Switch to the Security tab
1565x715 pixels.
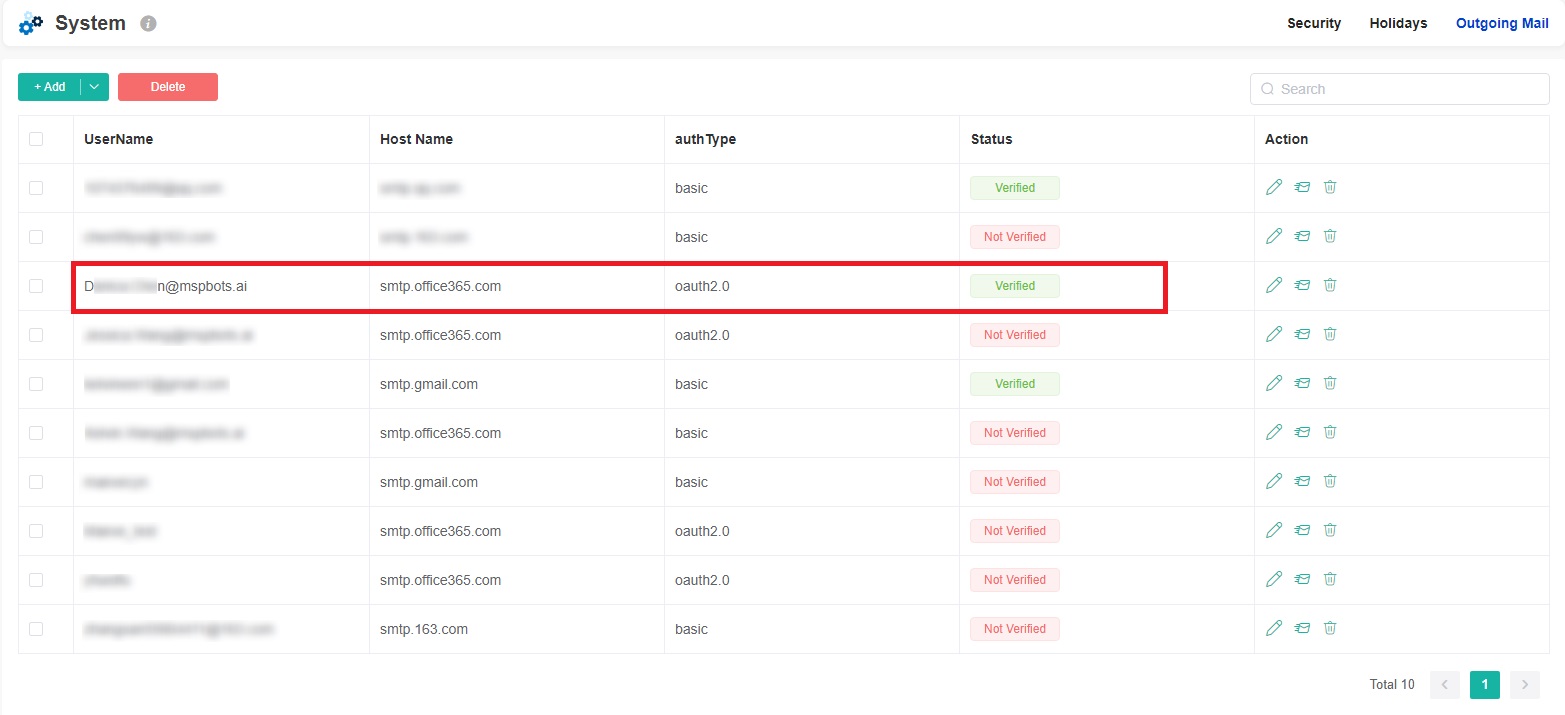[1313, 23]
